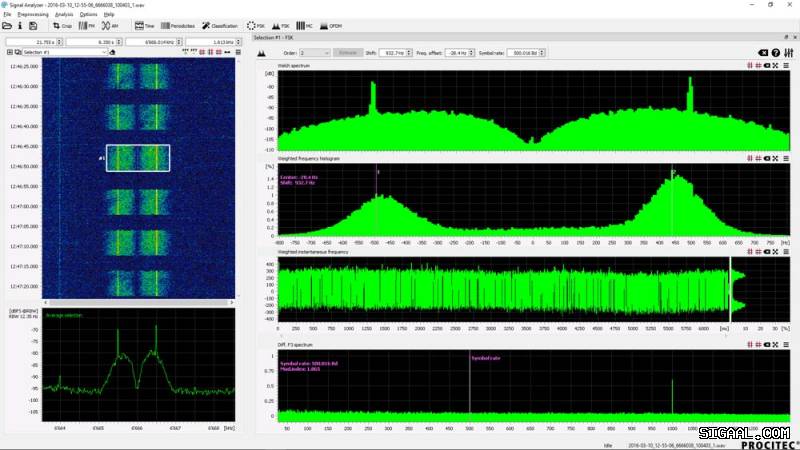This screenshot has height=450, width=800.
Task: Adjust the Symbol rate stepper
Action: (x=542, y=53)
